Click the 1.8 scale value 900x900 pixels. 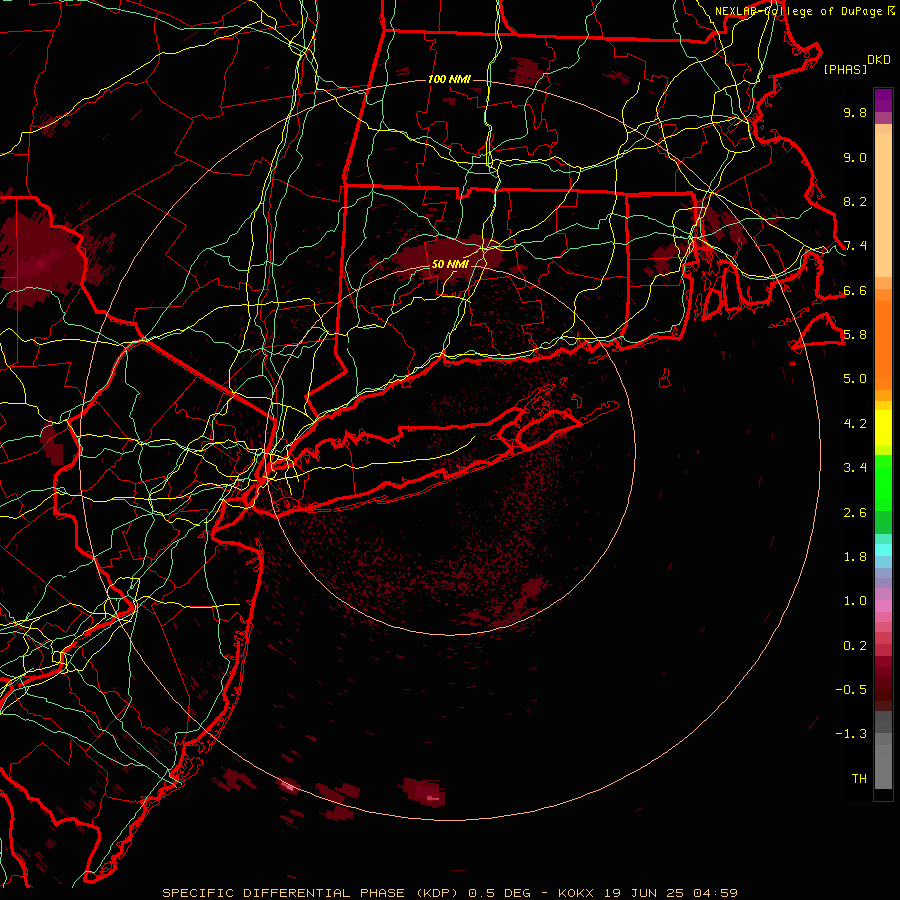tap(855, 557)
